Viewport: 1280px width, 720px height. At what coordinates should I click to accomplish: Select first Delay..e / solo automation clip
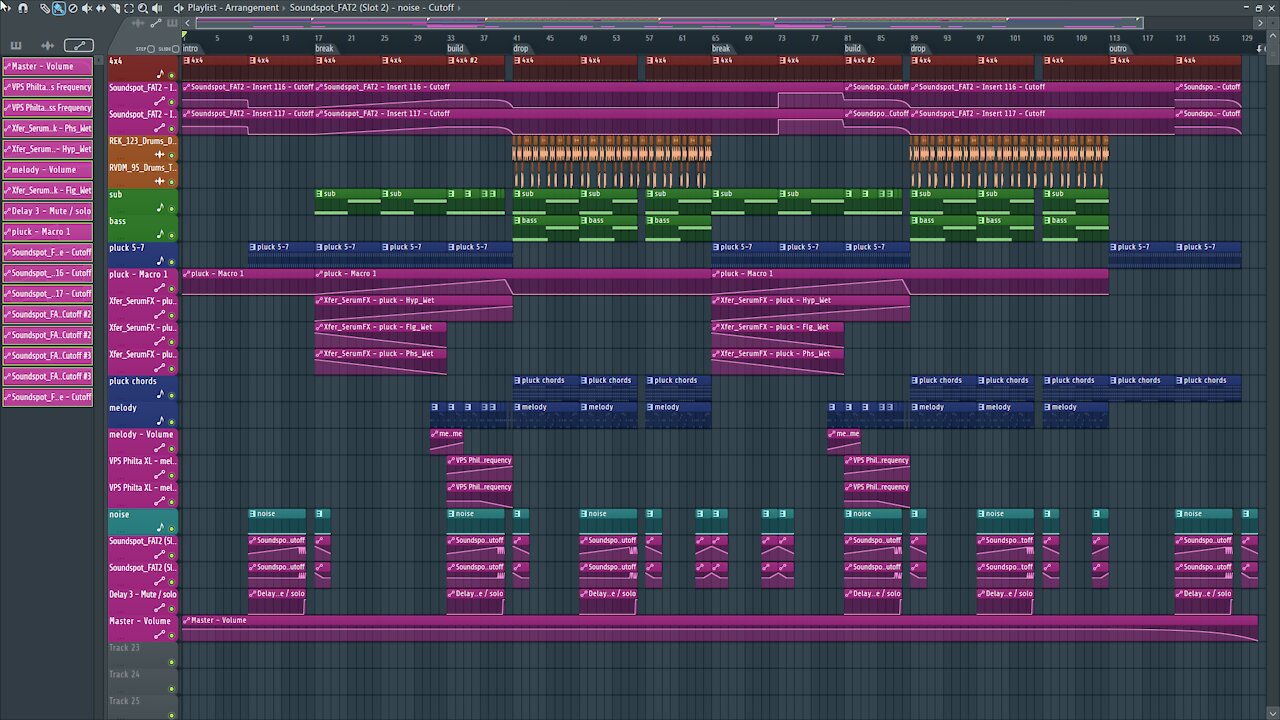point(277,600)
